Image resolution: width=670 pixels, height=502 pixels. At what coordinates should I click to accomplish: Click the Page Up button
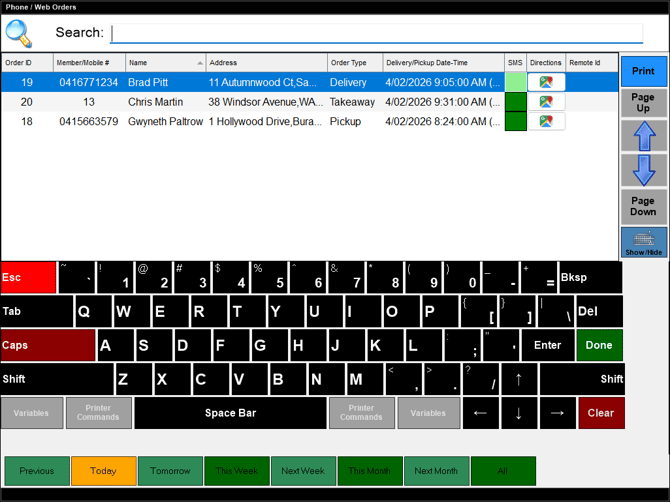coord(644,103)
